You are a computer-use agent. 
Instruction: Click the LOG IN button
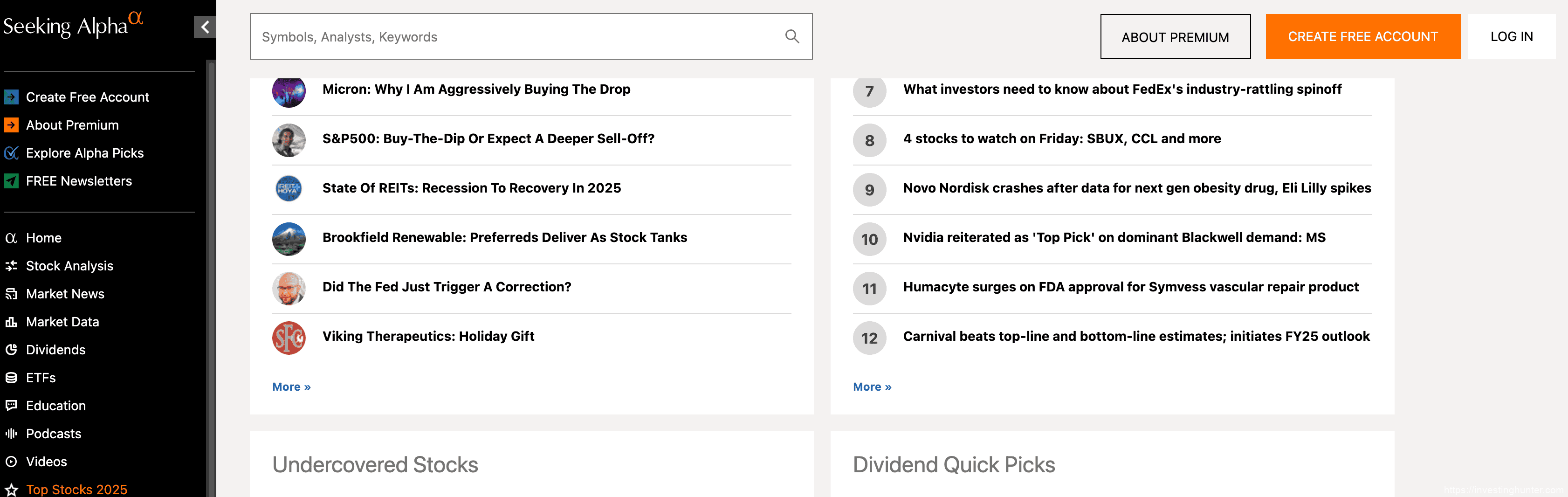[1511, 36]
